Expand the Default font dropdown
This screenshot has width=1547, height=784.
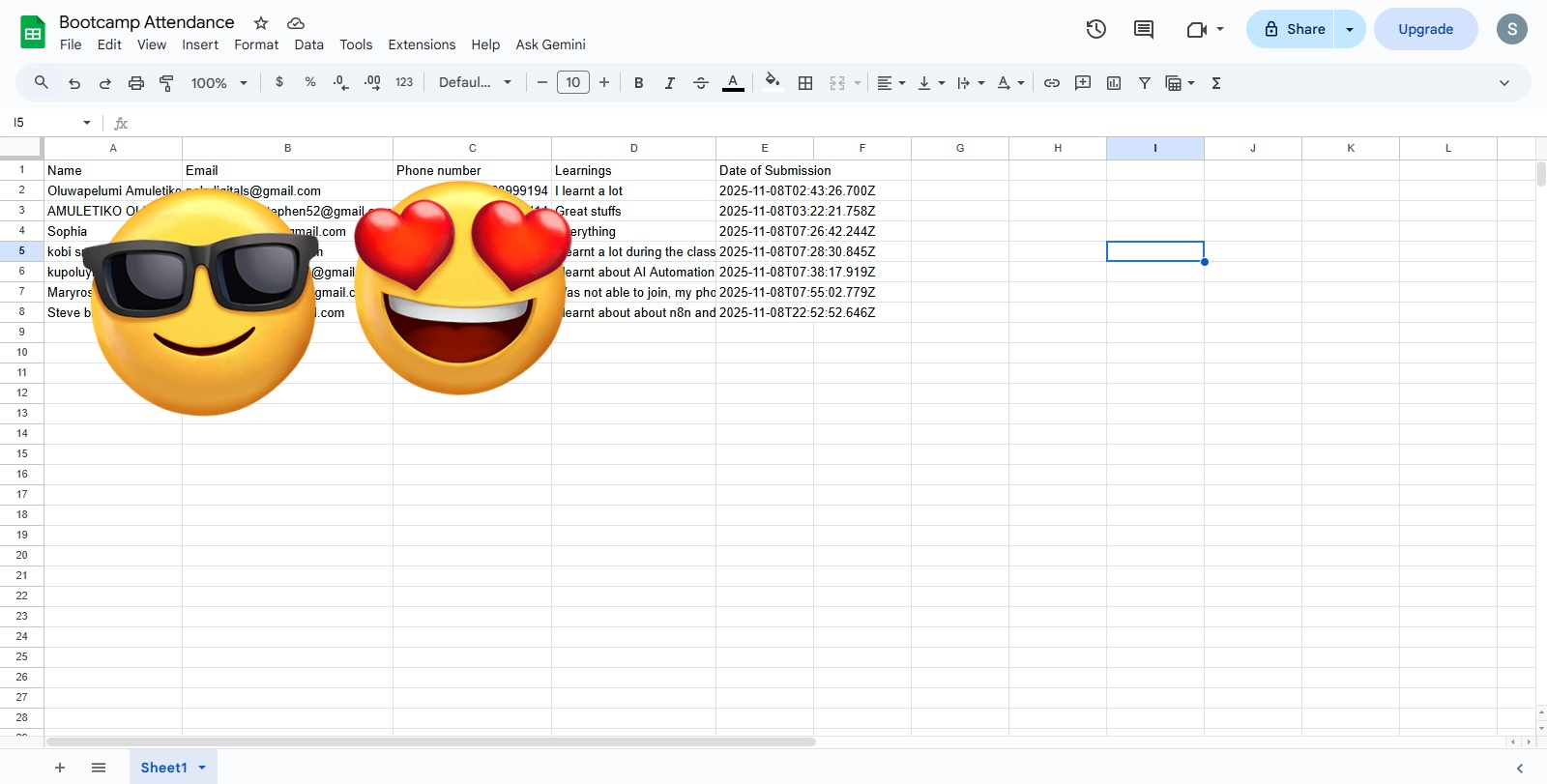point(475,83)
